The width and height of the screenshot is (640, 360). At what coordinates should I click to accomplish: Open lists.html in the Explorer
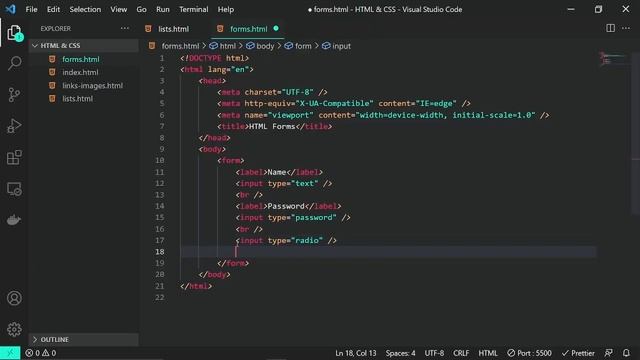78,98
